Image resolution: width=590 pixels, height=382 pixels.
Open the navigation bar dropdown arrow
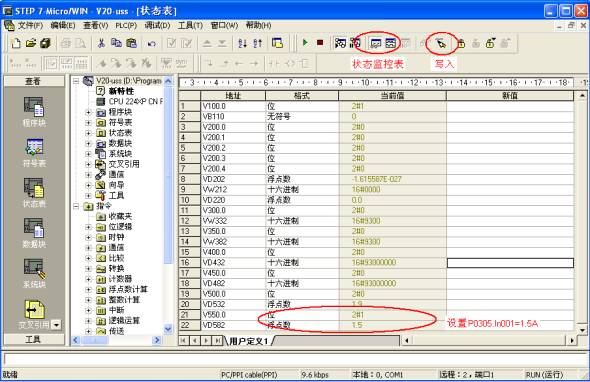coord(56,324)
